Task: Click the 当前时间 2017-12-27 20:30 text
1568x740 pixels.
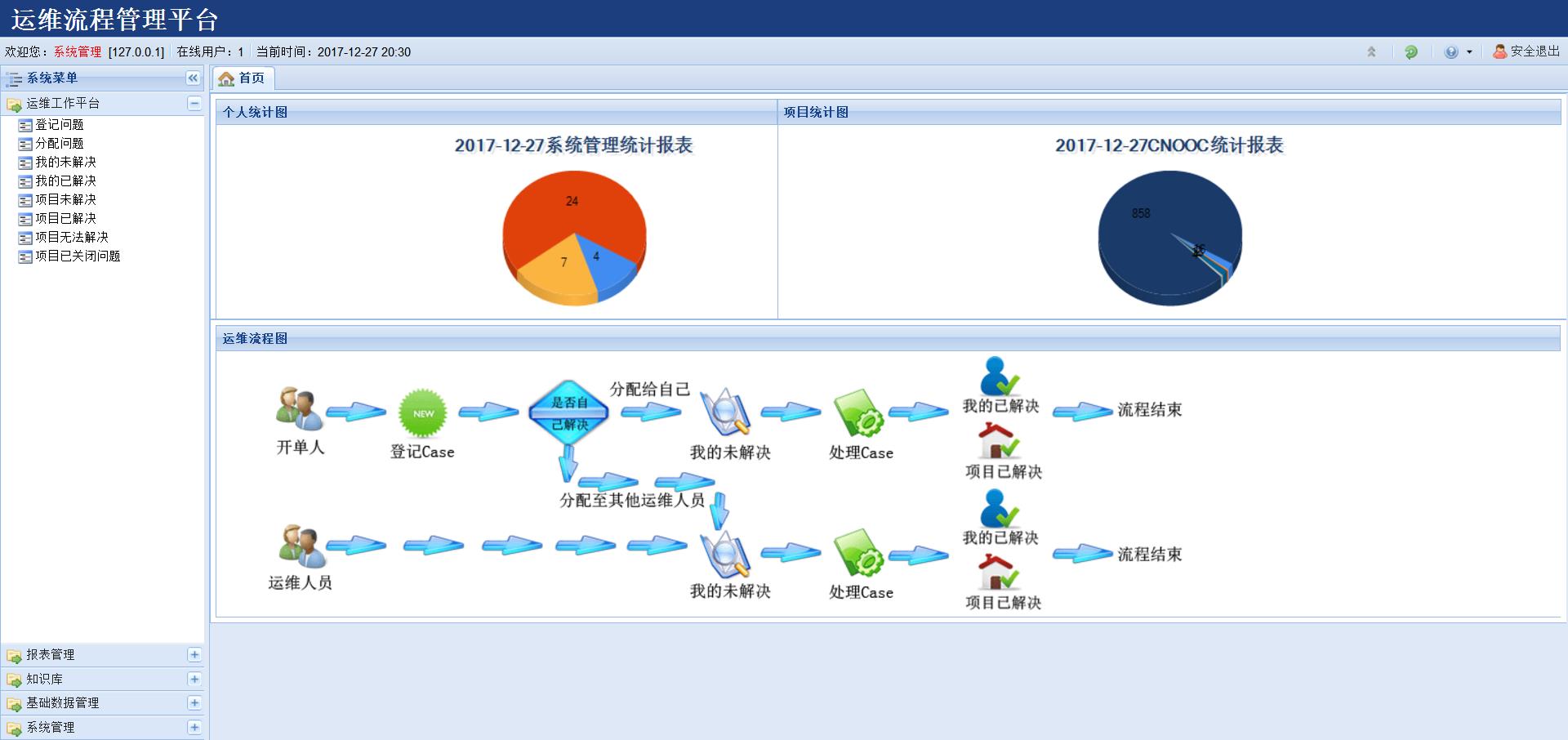Action: [333, 51]
